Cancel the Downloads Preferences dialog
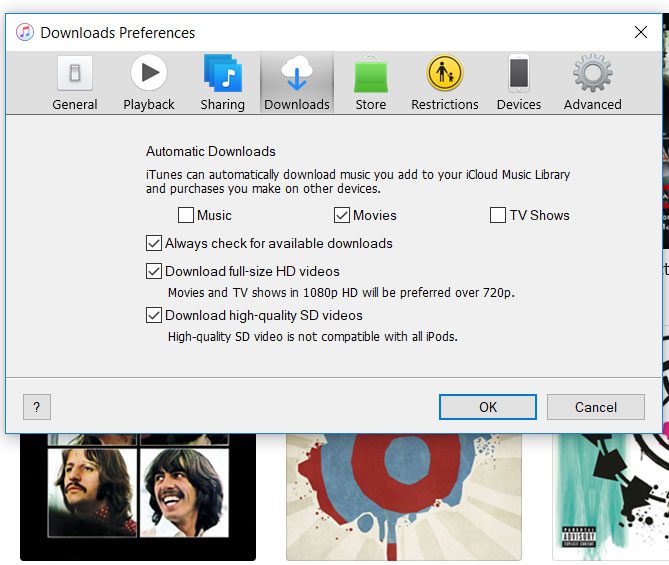 coord(595,407)
